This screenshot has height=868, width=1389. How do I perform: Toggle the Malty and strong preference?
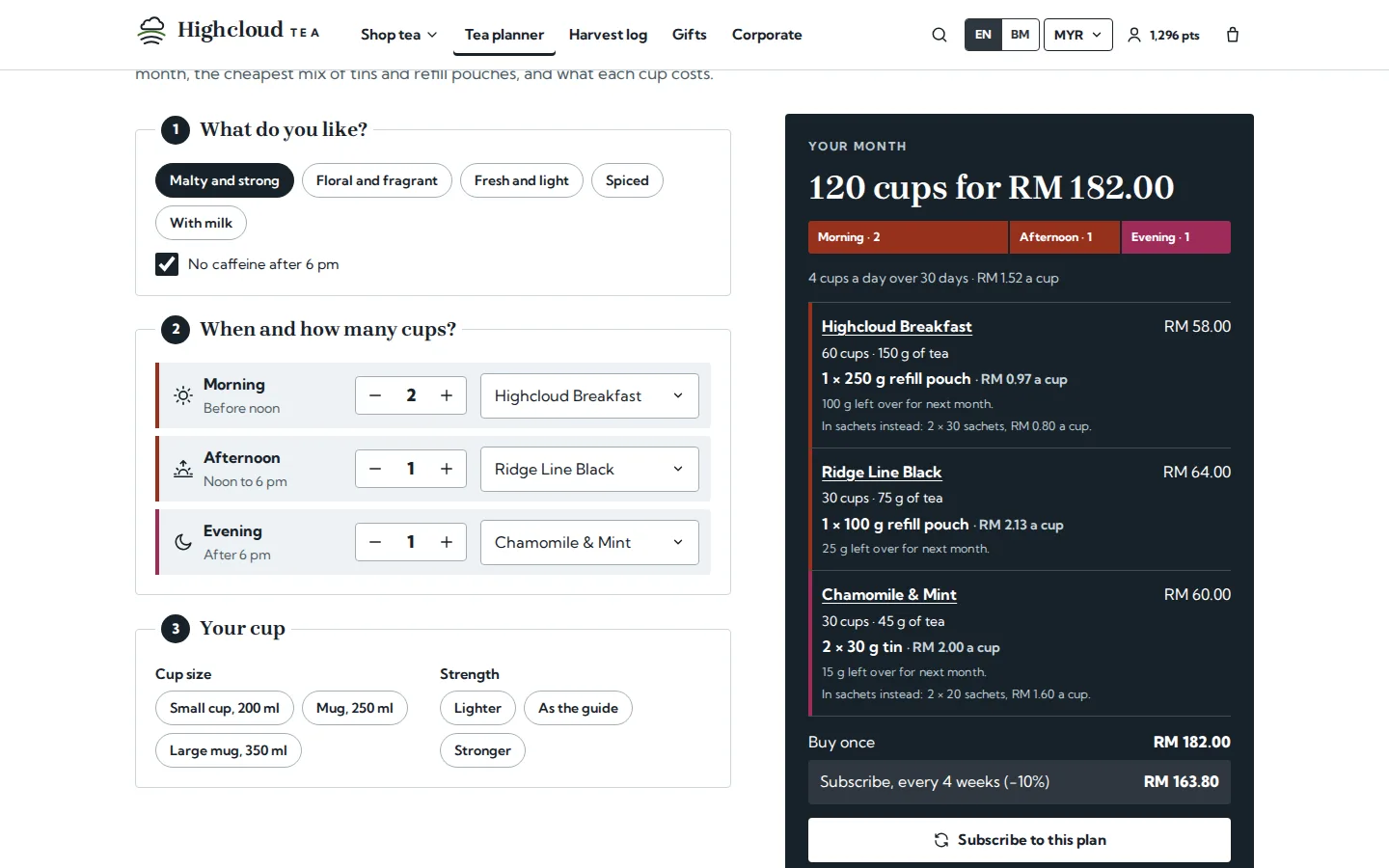click(225, 180)
